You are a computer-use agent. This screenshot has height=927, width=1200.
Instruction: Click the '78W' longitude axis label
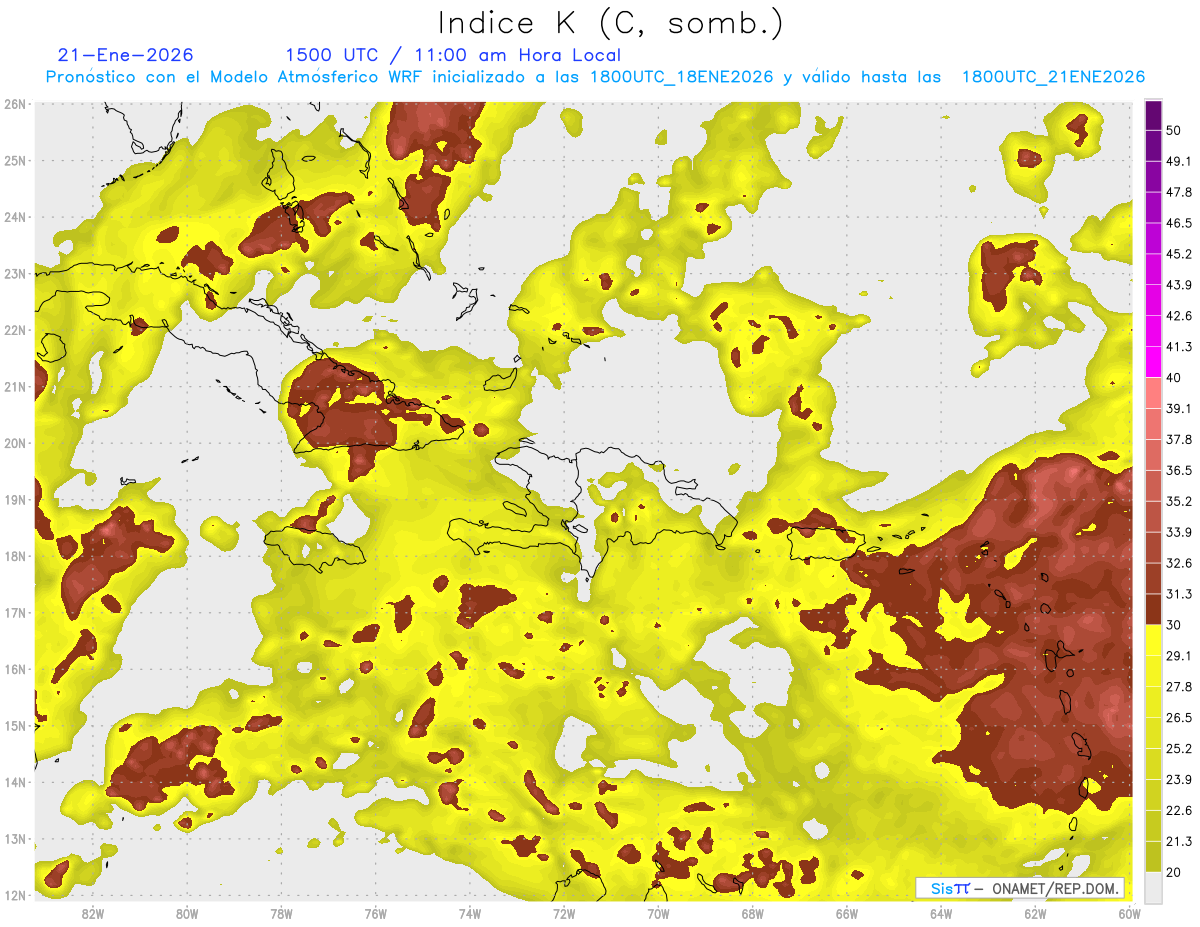click(281, 913)
